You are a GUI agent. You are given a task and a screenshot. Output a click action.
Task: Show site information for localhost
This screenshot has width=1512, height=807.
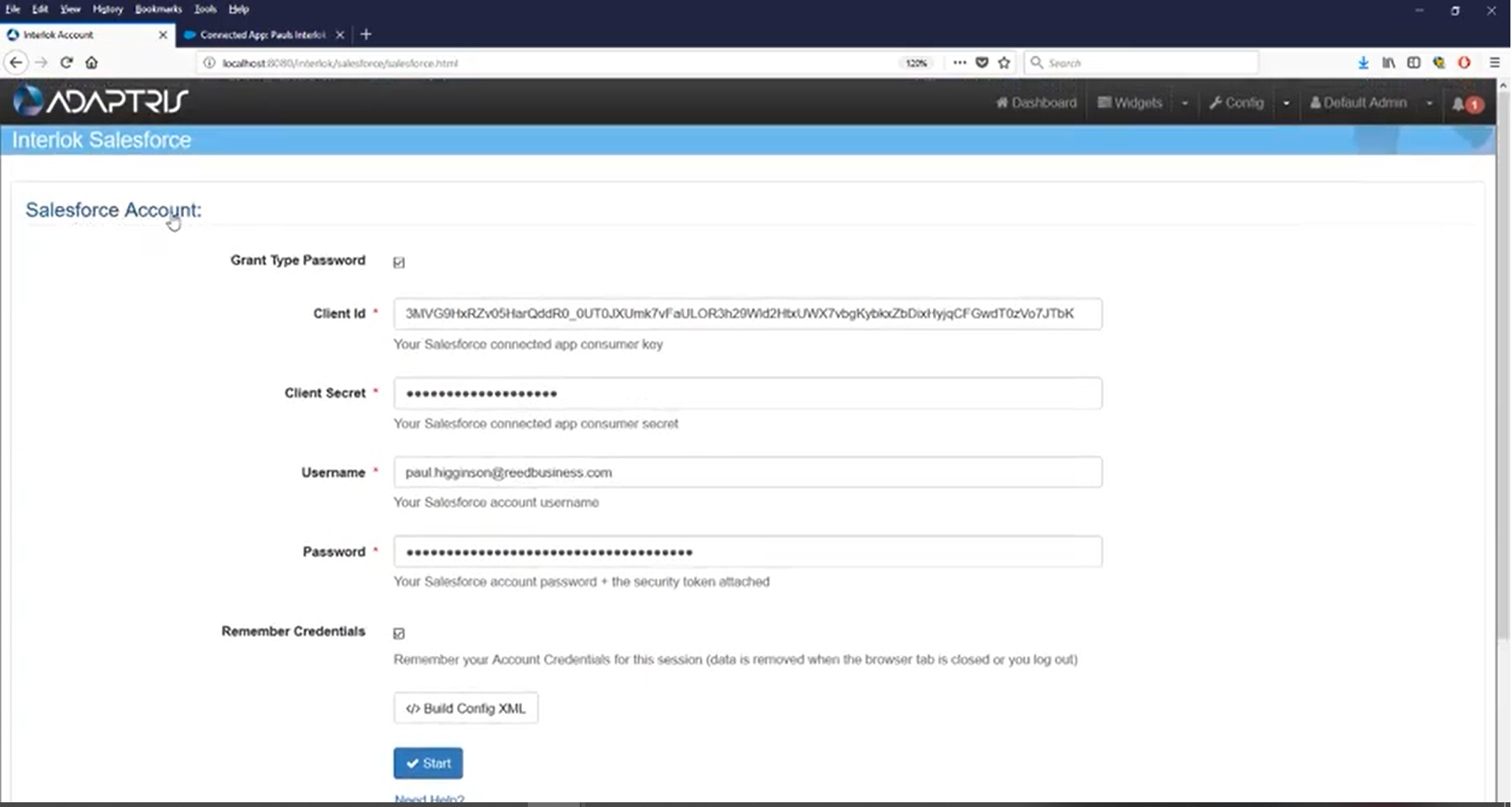[x=209, y=63]
